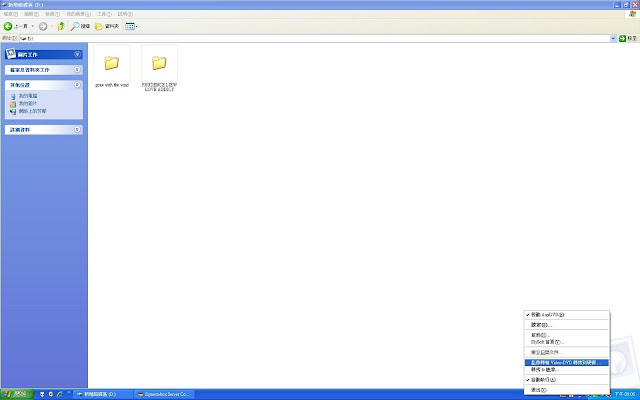Choose the rip to image menu entry
The width and height of the screenshot is (640, 400).
coord(567,369)
